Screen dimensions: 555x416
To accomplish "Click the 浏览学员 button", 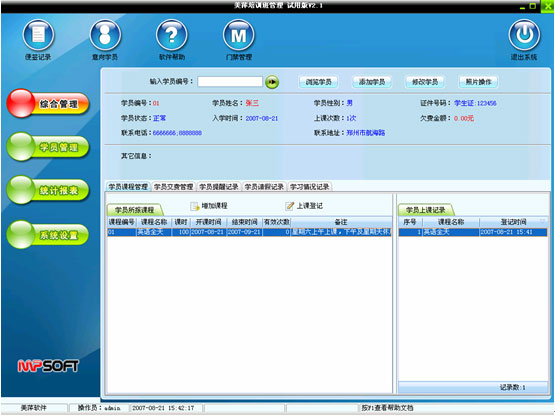I will pos(319,82).
